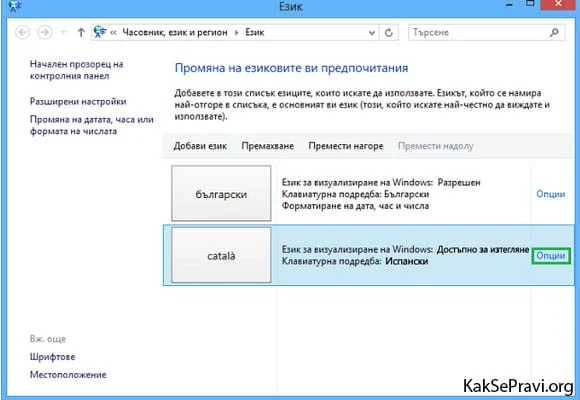Select the български language tile
This screenshot has width=580, height=400.
click(221, 194)
